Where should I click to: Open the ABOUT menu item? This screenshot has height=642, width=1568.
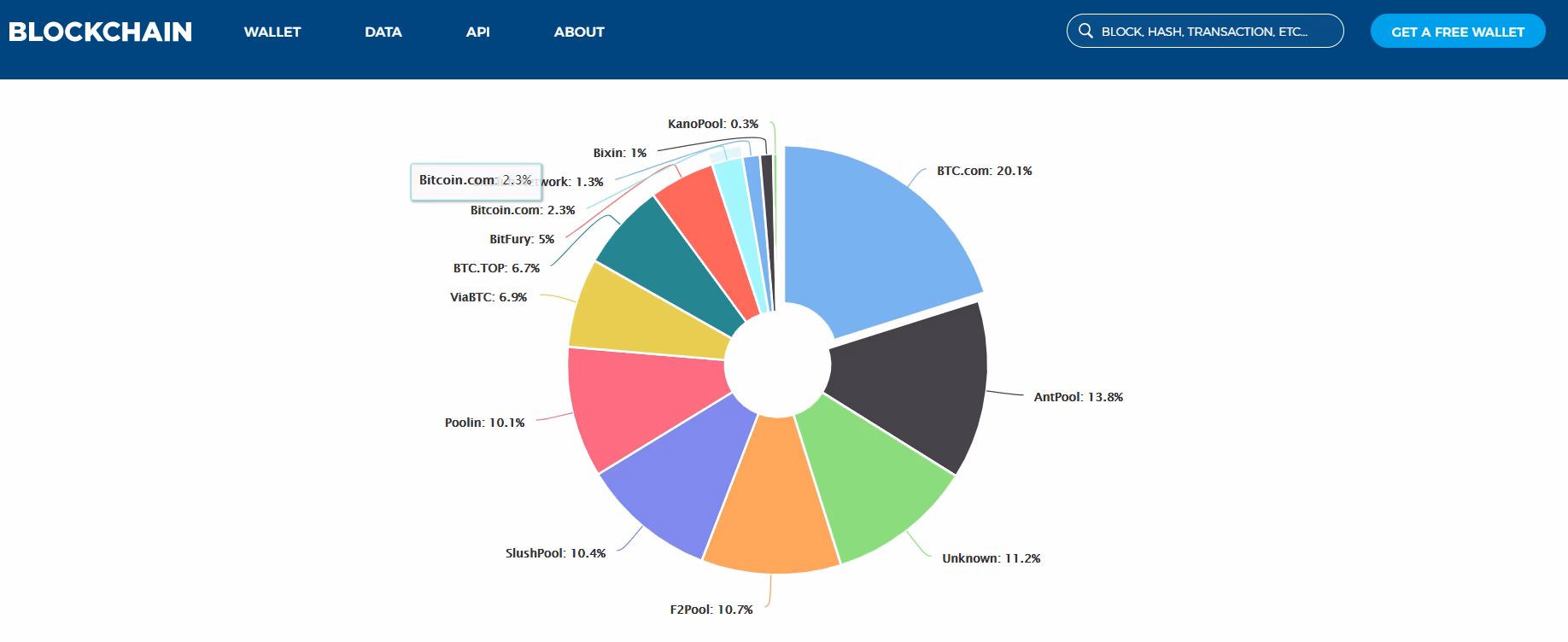coord(579,32)
